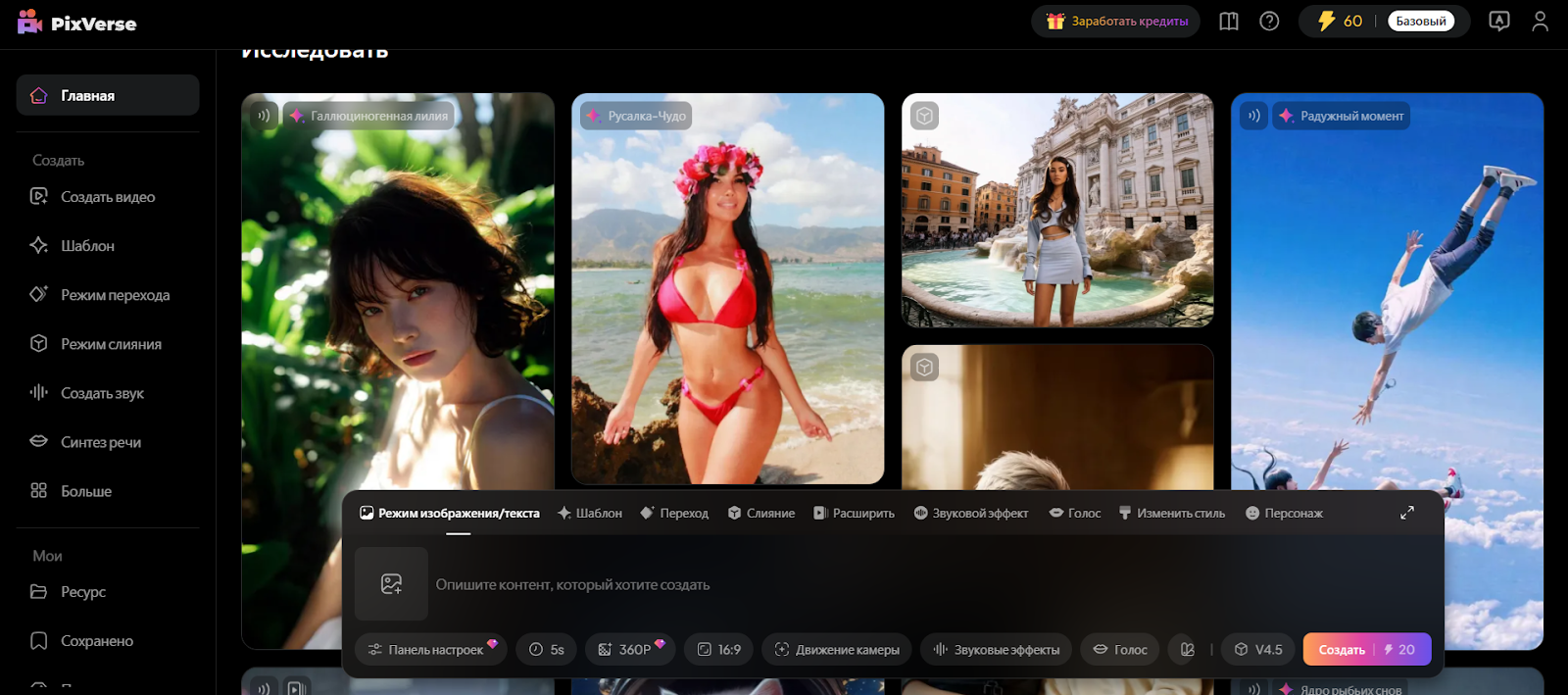Viewport: 1568px width, 695px height.
Task: Open Режим перехода in sidebar
Action: tap(108, 295)
